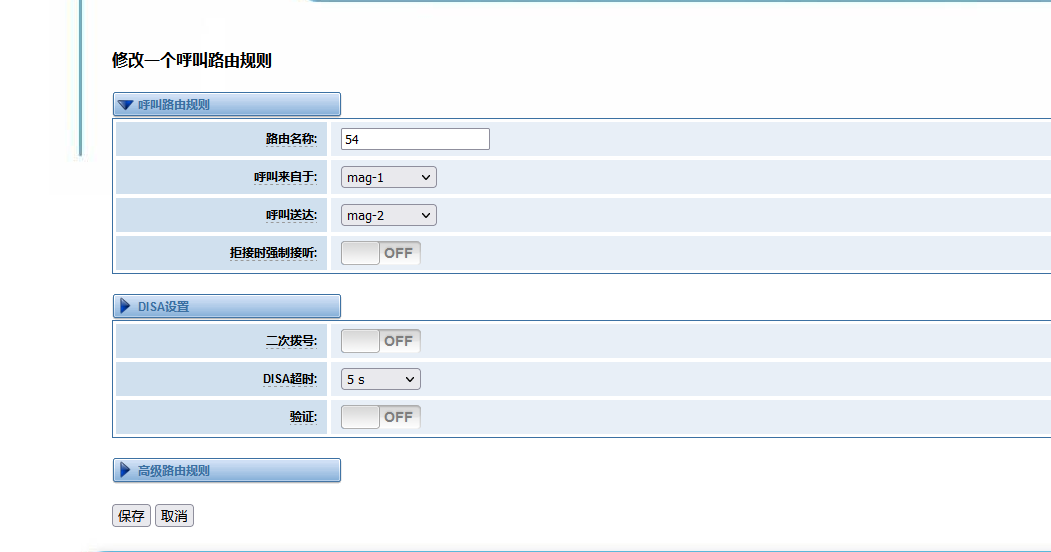The height and width of the screenshot is (552, 1051).
Task: Click the 取消 button
Action: pyautogui.click(x=174, y=516)
